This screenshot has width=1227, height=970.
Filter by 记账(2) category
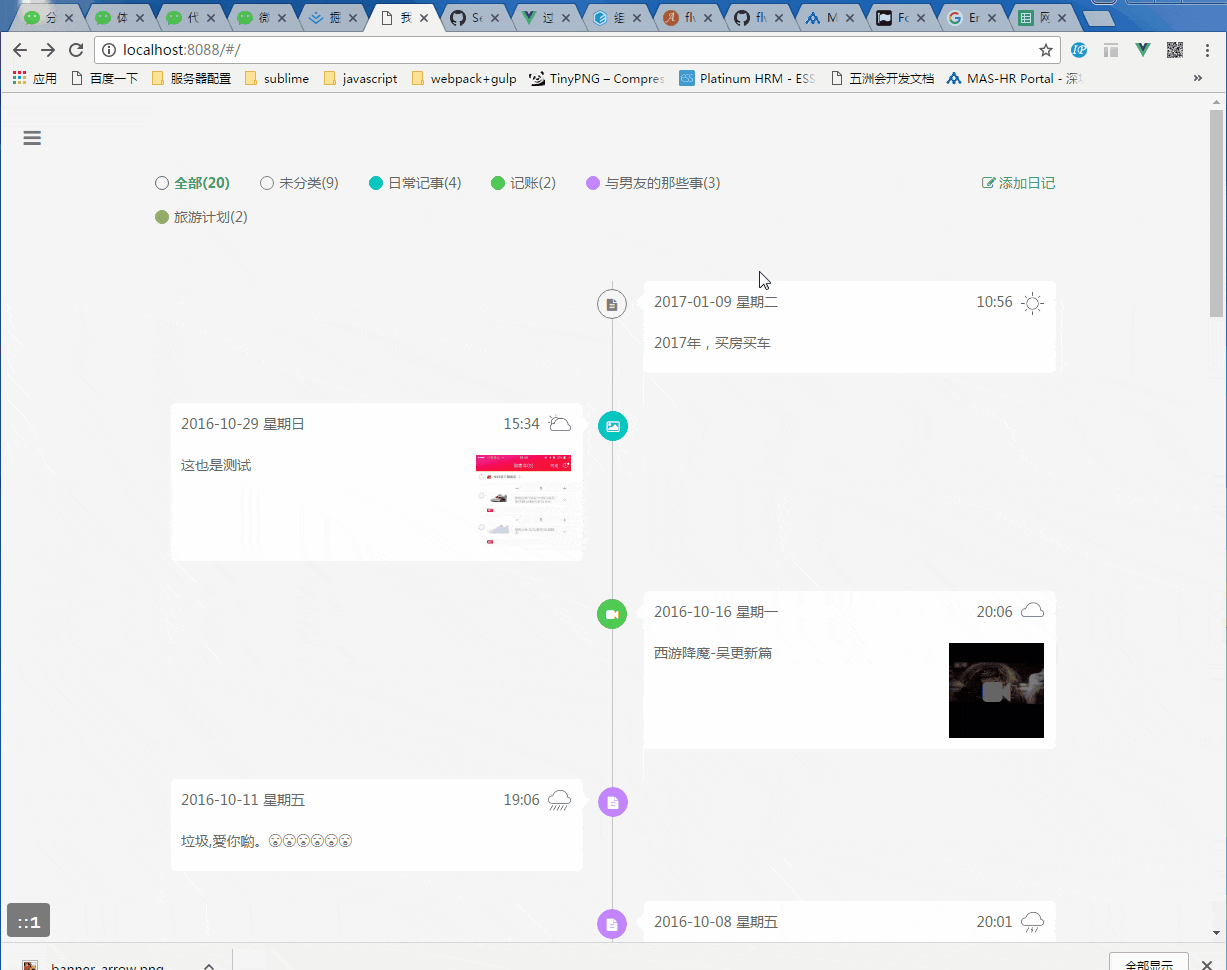coord(523,183)
